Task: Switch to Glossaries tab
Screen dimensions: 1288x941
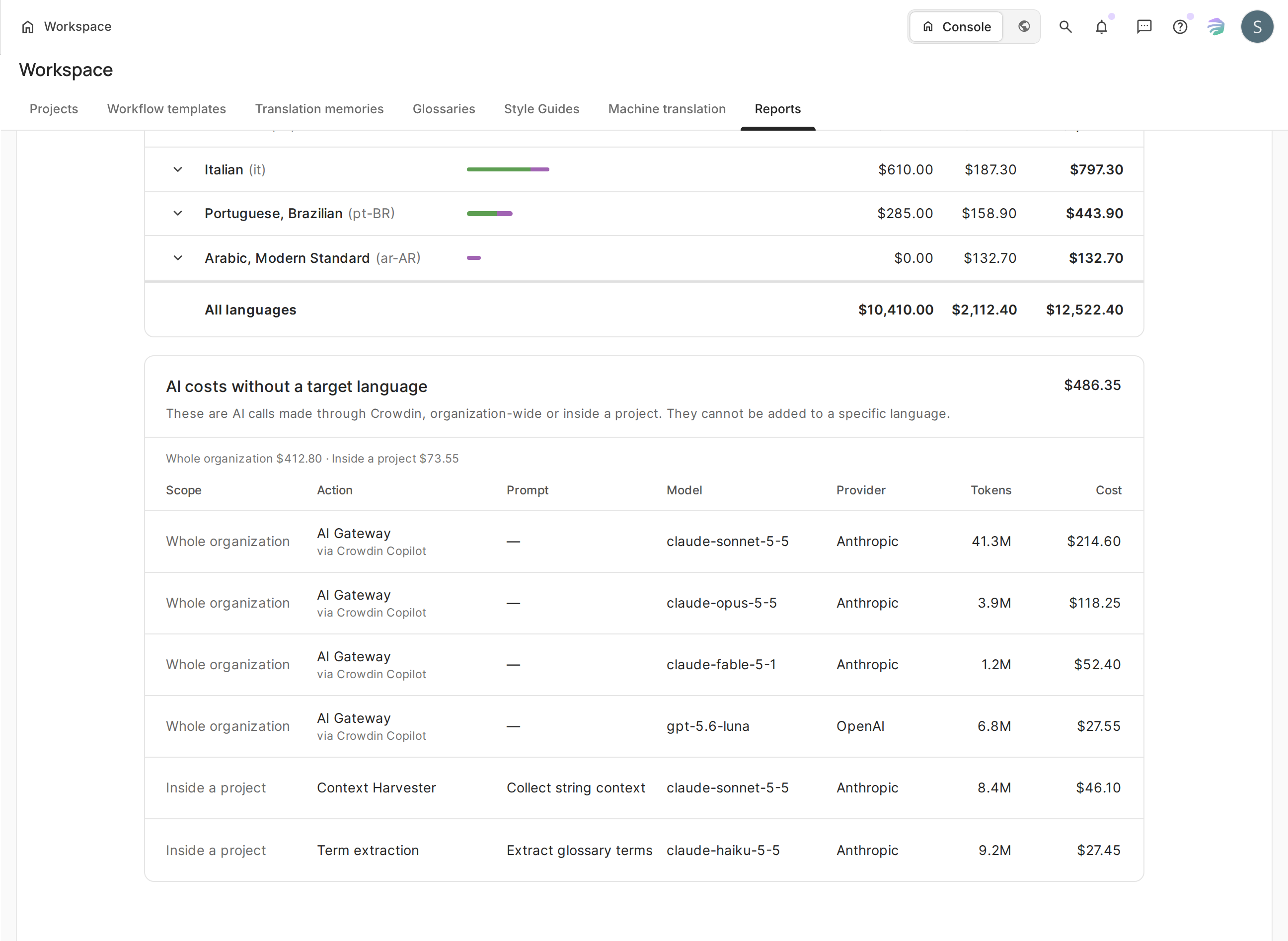Action: [444, 109]
